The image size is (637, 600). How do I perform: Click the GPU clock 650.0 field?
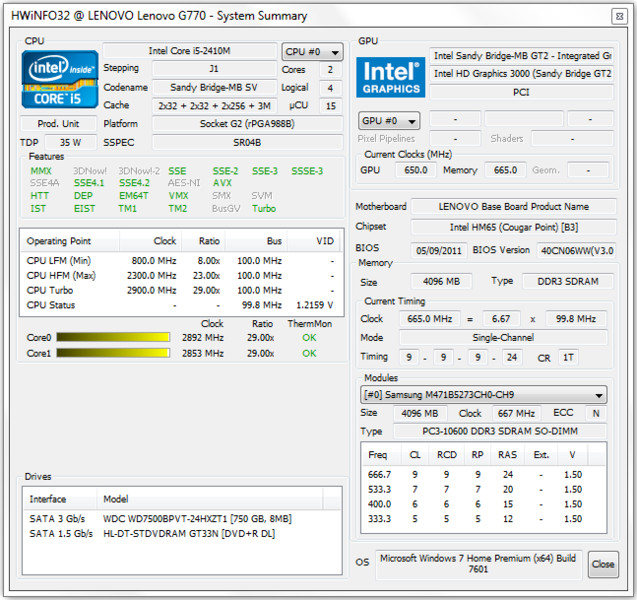pos(416,170)
